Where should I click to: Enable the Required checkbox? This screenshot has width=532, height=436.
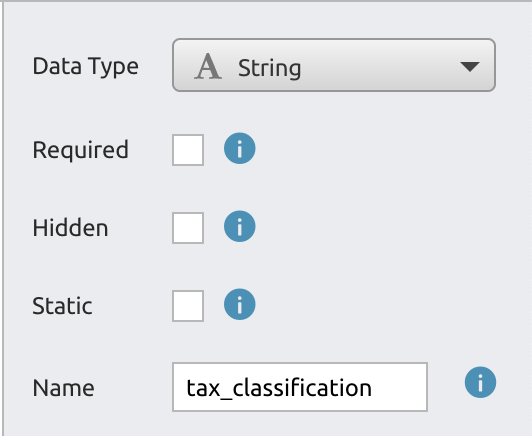(188, 150)
